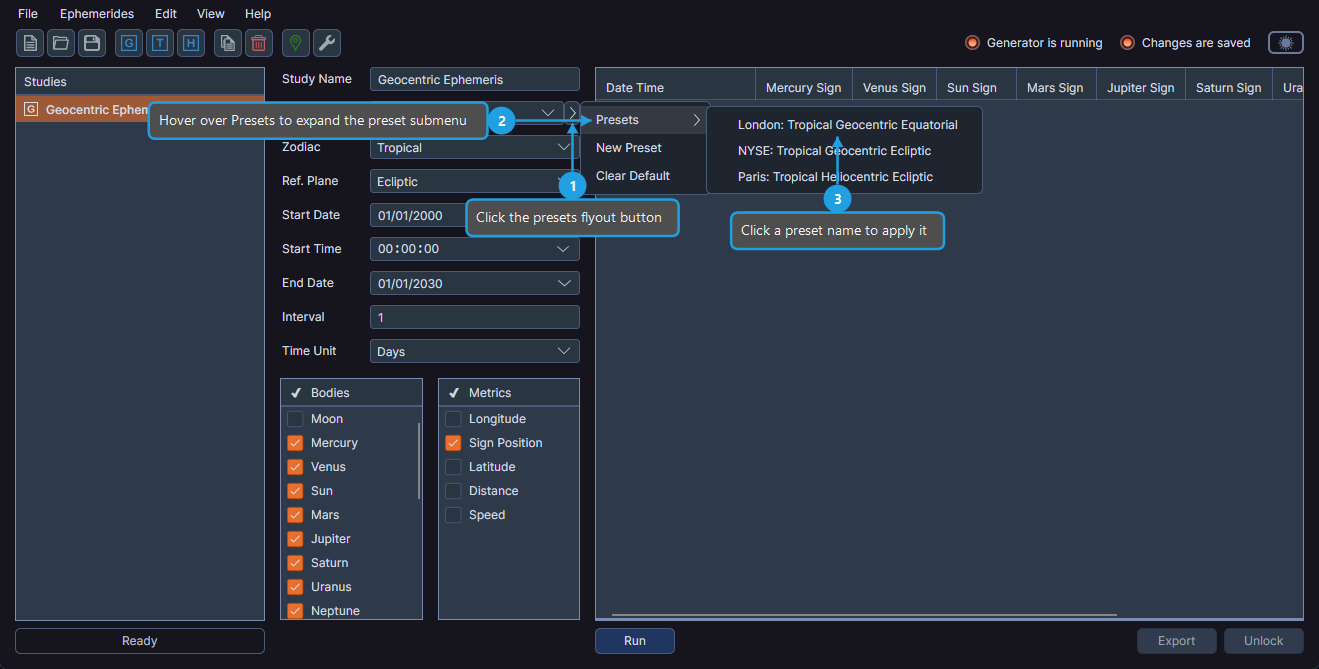1319x669 pixels.
Task: Select the H heliocentric ephemeris icon
Action: pos(190,43)
